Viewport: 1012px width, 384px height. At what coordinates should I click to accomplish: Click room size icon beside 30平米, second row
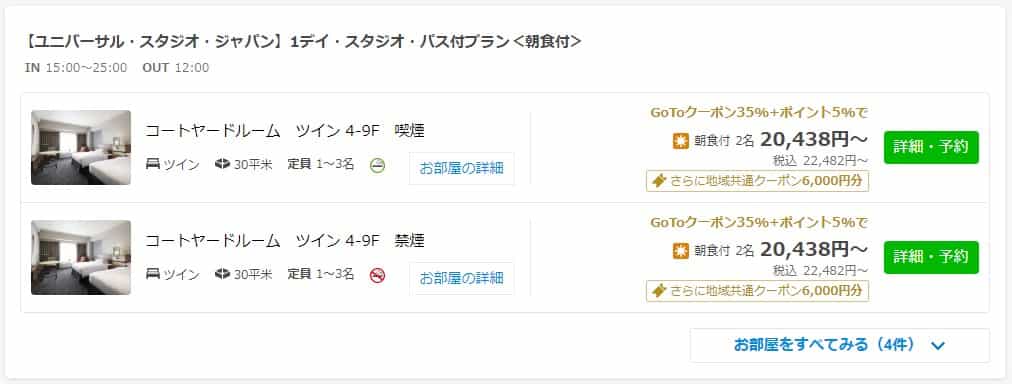pos(222,274)
